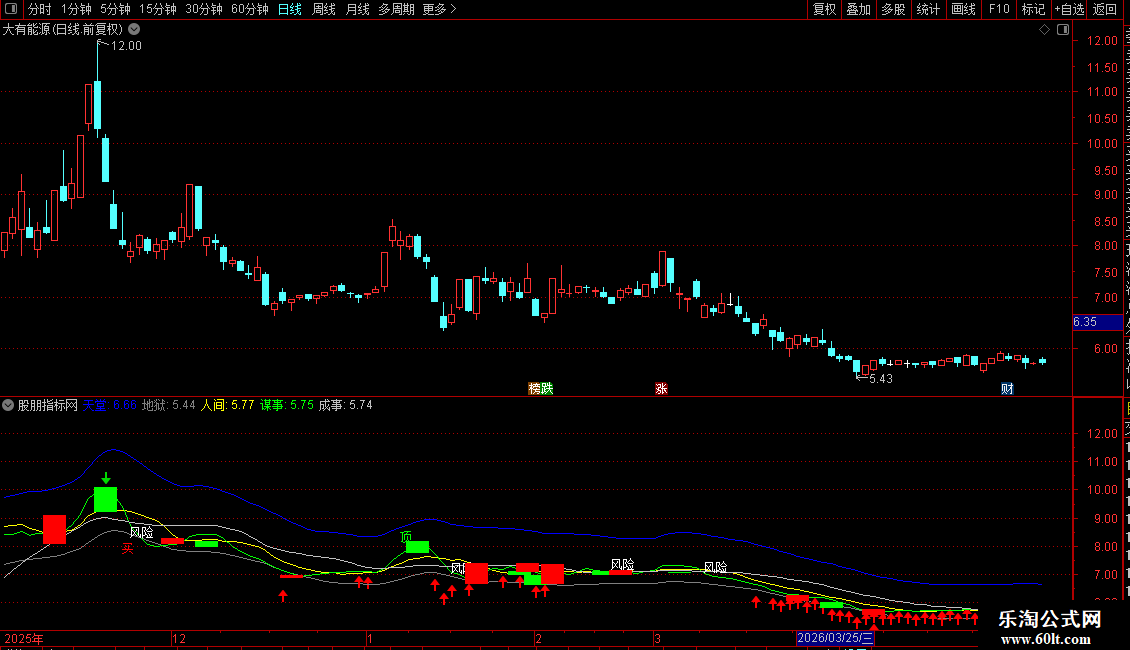Toggle the right panel icon beside the diamond
The width and height of the screenshot is (1130, 650).
pyautogui.click(x=1063, y=30)
